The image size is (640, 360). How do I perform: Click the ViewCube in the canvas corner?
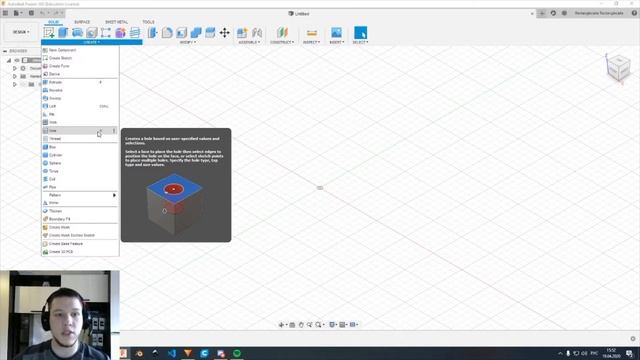click(x=618, y=68)
